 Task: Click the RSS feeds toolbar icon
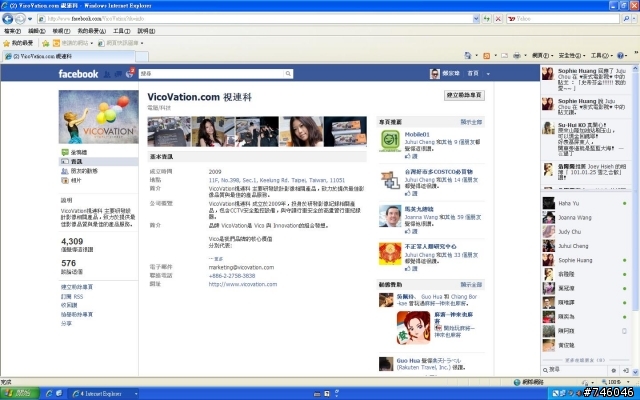[487, 56]
